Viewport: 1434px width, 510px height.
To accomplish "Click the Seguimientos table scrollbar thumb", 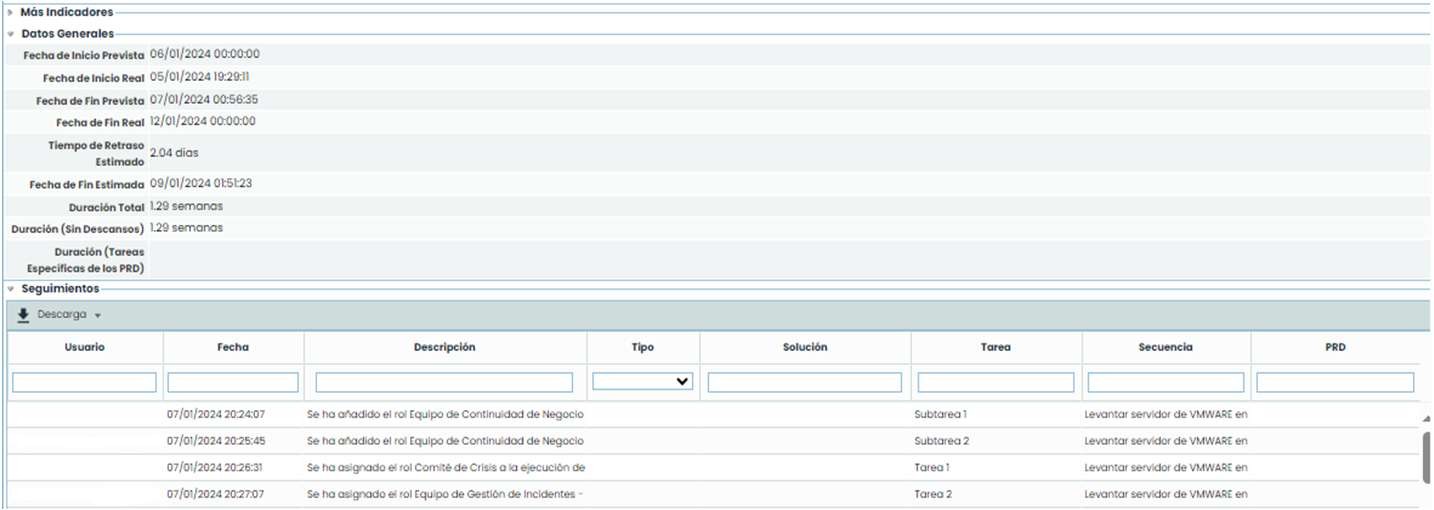I will 1426,457.
